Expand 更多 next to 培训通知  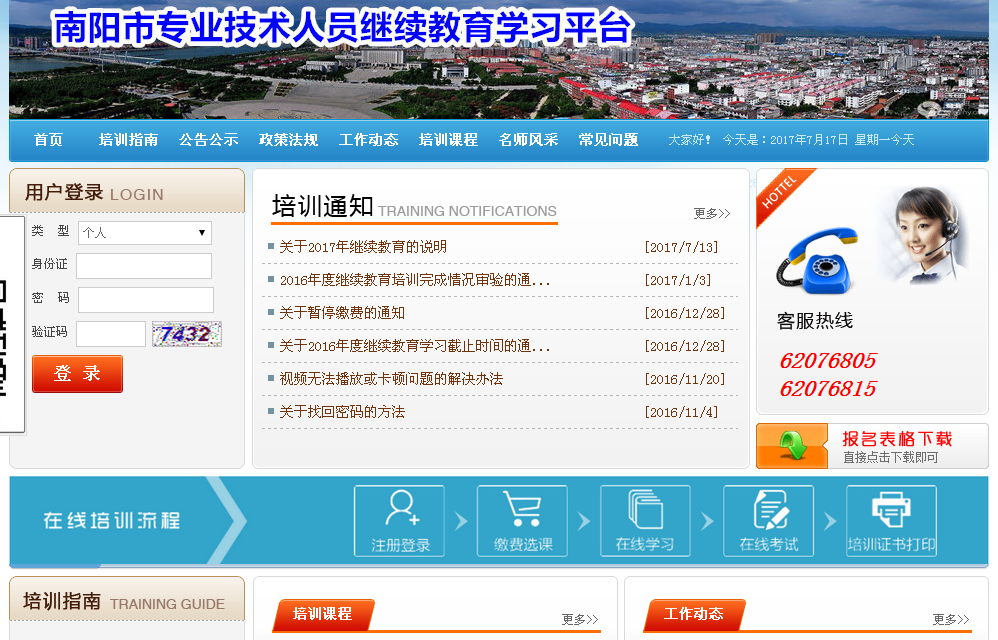click(x=711, y=213)
